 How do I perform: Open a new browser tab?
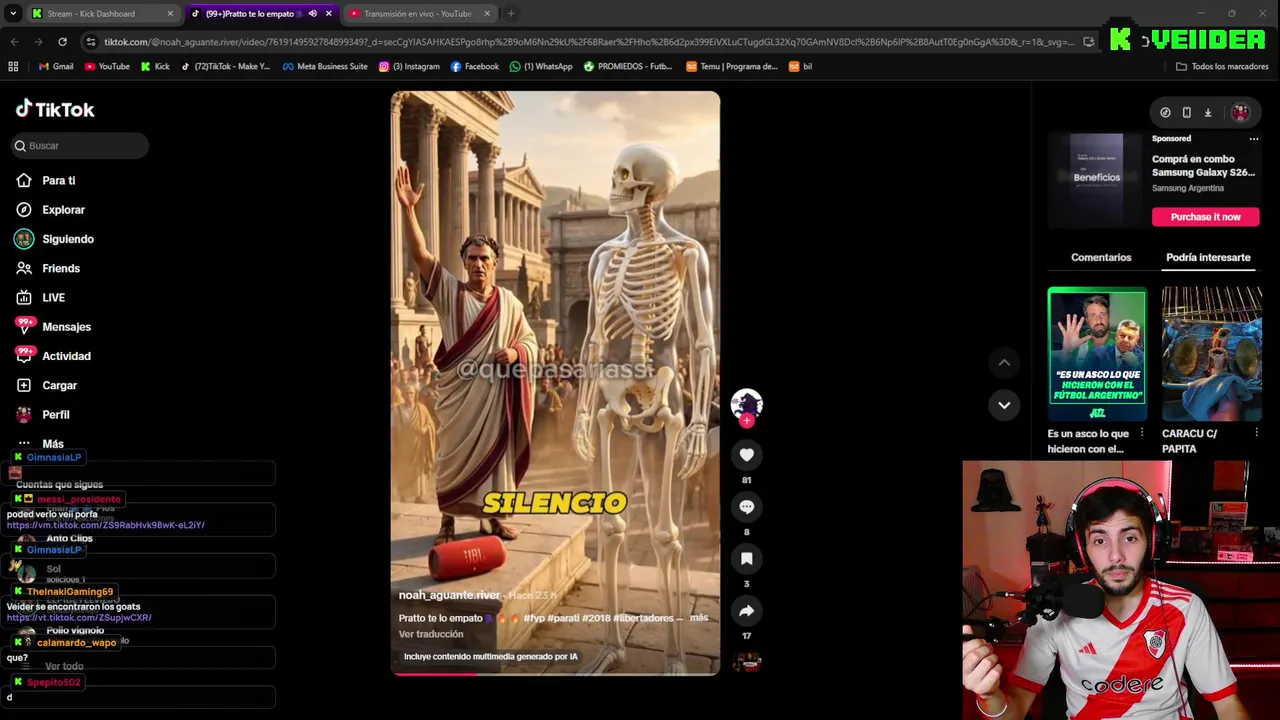click(x=511, y=14)
